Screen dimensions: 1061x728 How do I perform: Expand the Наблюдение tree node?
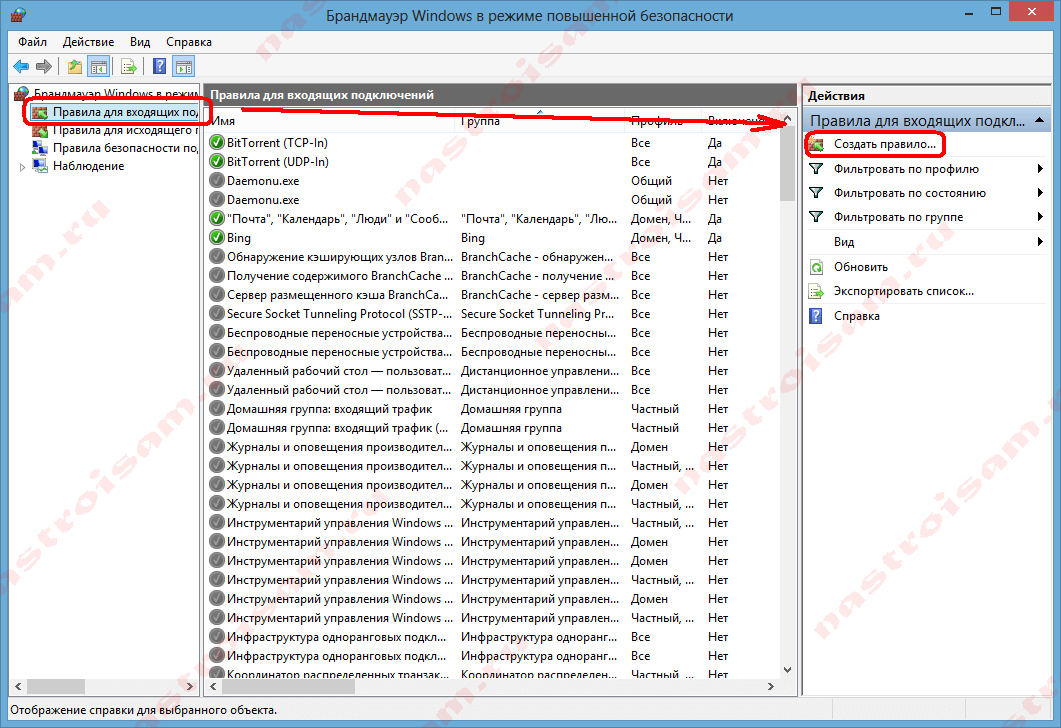click(x=24, y=167)
